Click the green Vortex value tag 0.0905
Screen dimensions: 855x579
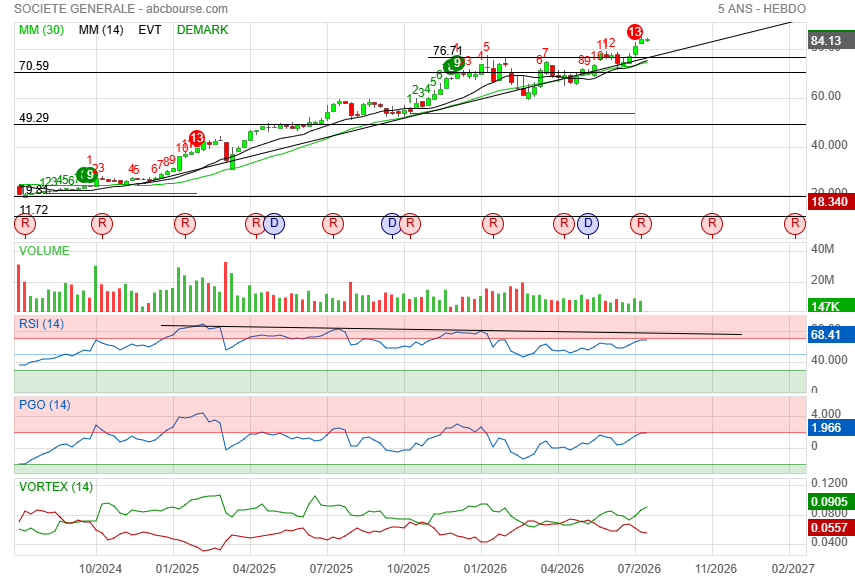click(x=830, y=502)
